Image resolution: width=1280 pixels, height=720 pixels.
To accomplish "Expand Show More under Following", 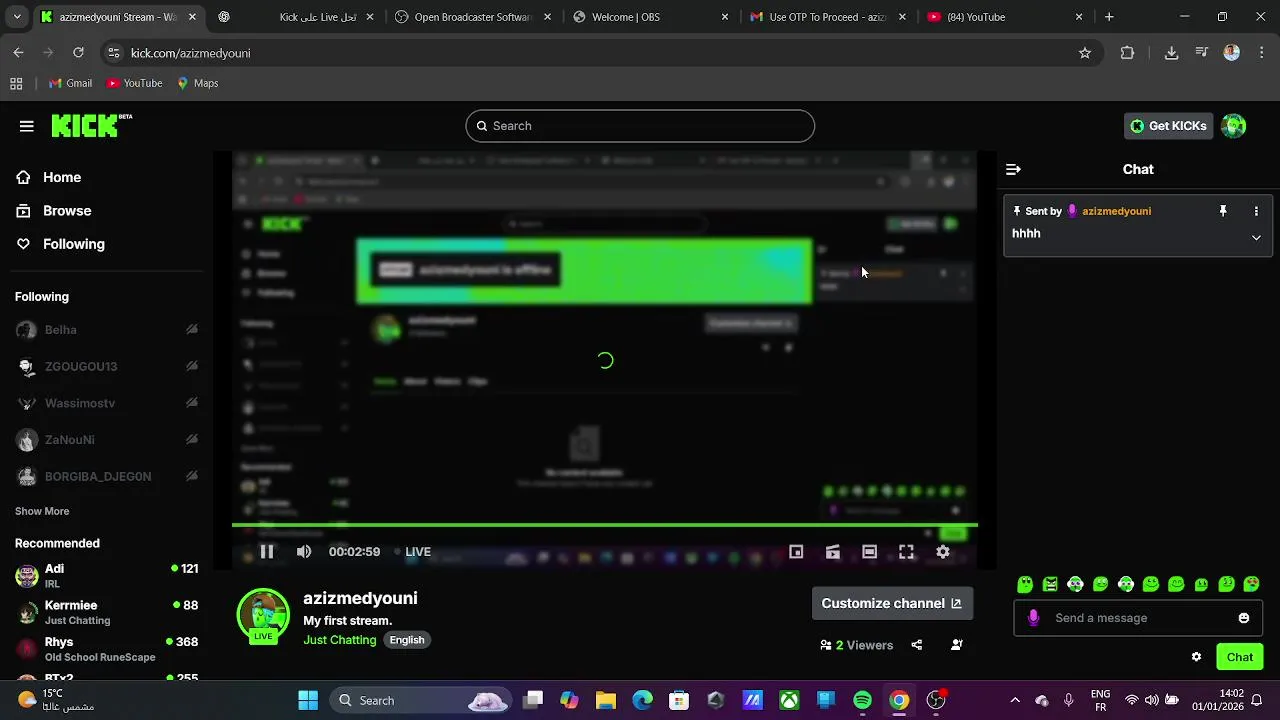I will [x=42, y=511].
